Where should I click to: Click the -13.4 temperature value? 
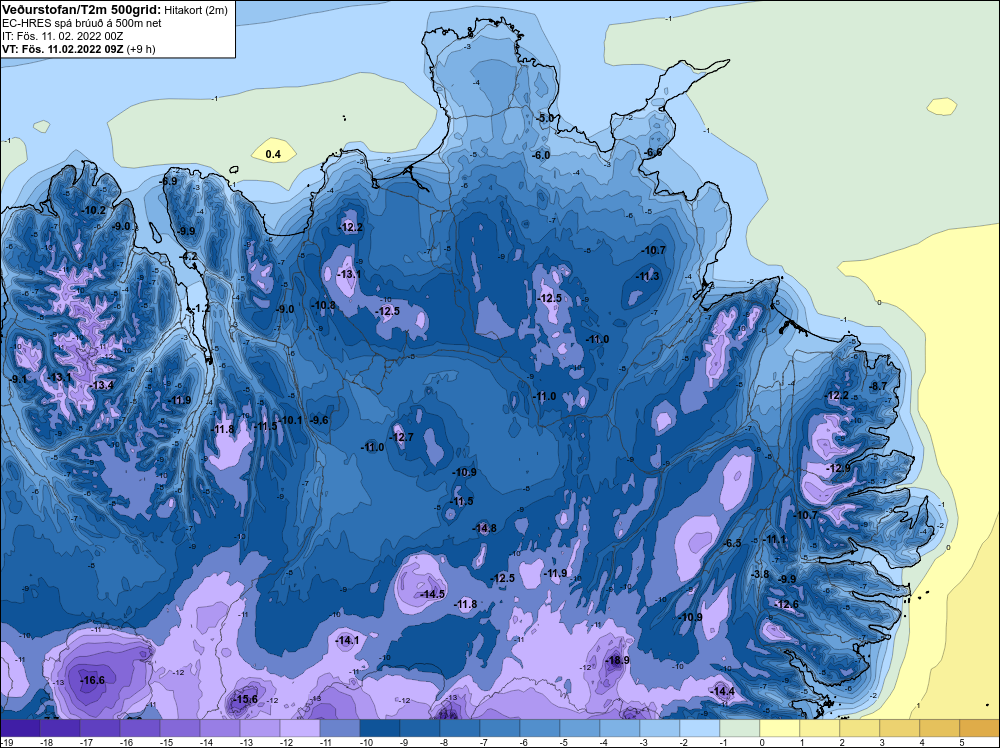pos(101,385)
